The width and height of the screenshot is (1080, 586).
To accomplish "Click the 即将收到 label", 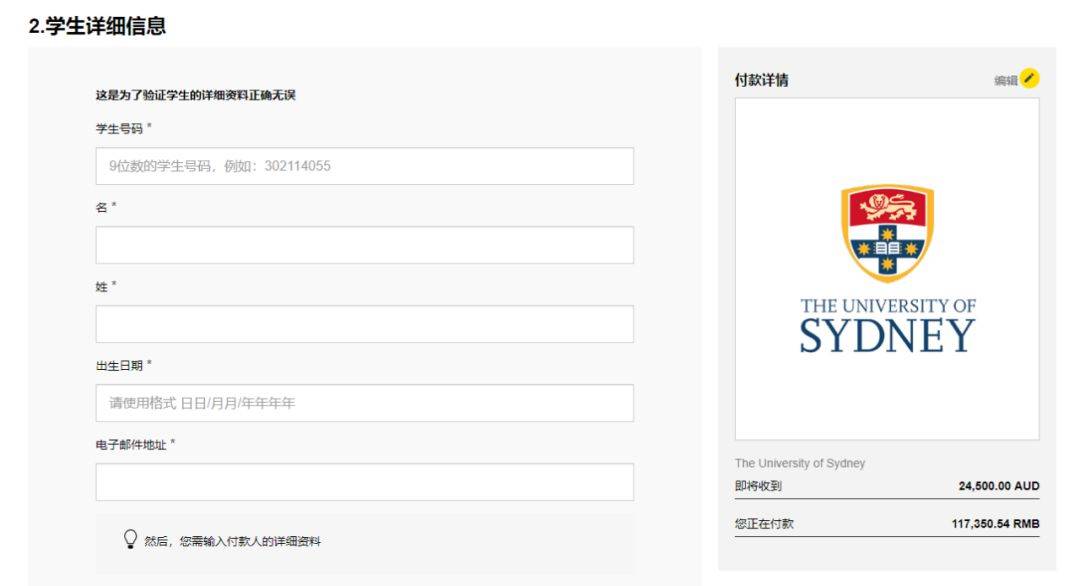I will point(758,486).
